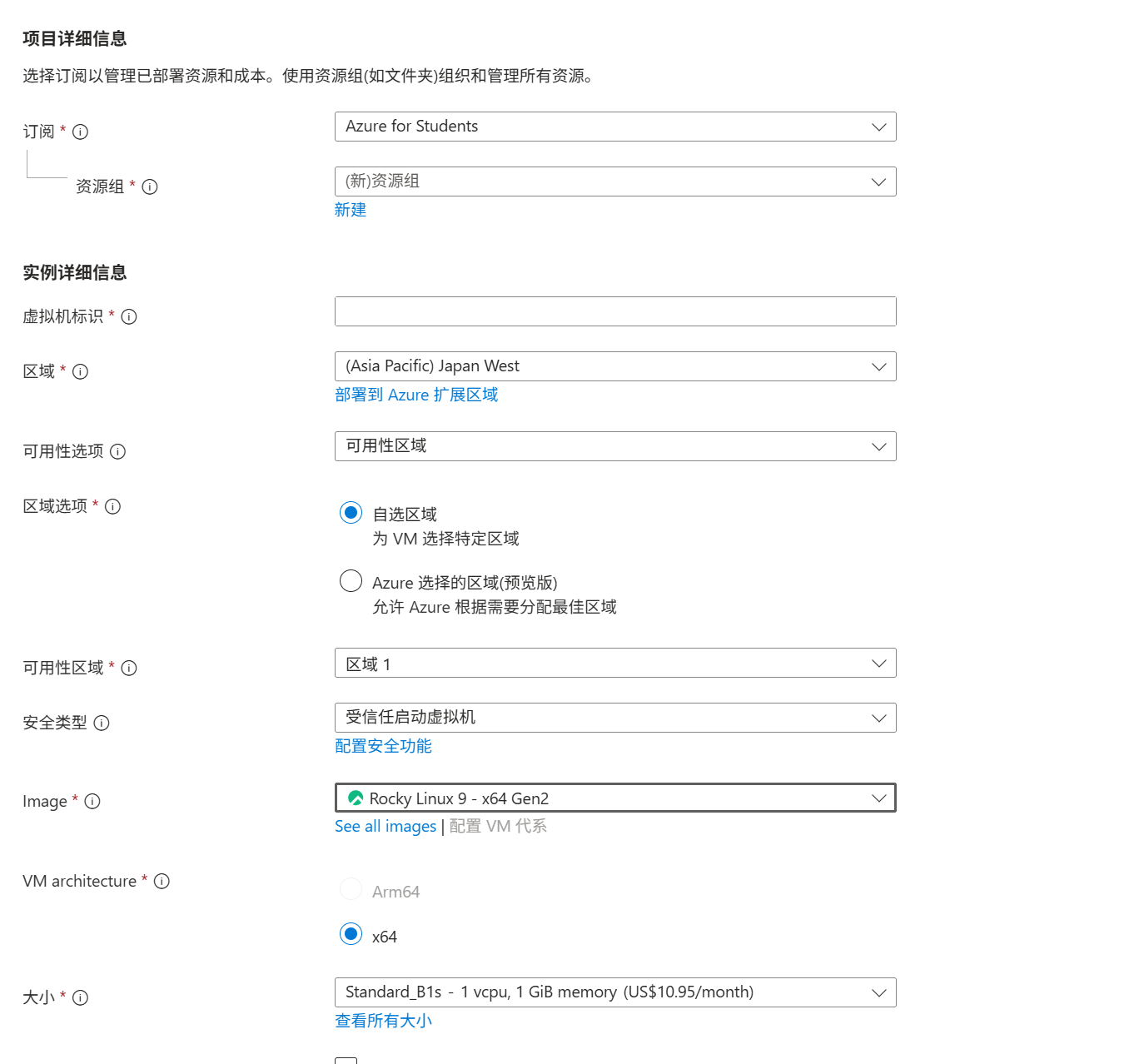Screen dimensions: 1124x1064
Task: Open the Image dropdown showing Rocky Linux 9
Action: pyautogui.click(x=615, y=798)
